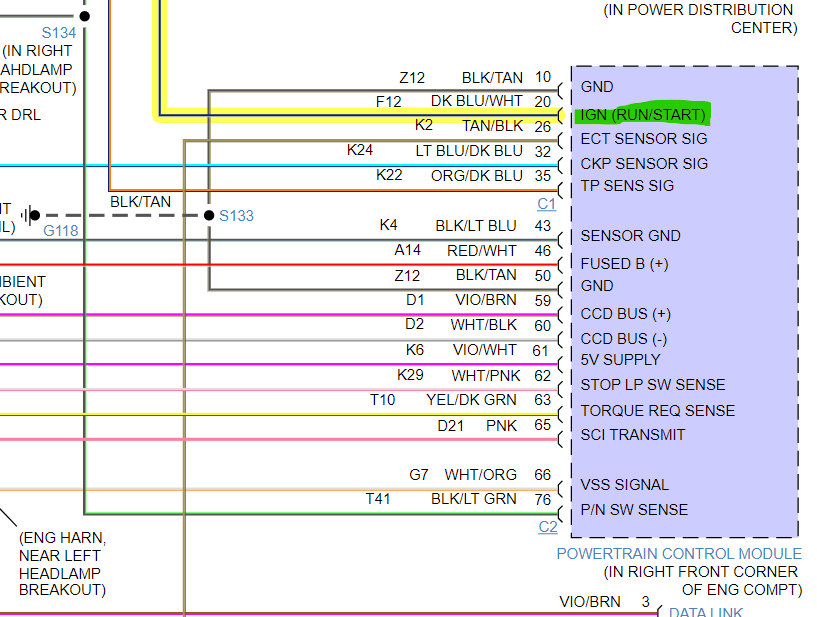
Task: Click the S134 splice dot
Action: (x=84, y=16)
